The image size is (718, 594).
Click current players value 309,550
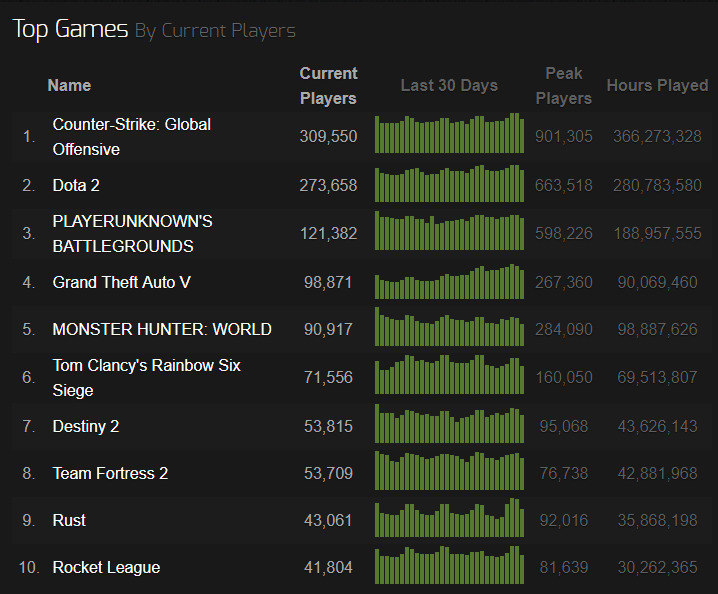[x=328, y=136]
